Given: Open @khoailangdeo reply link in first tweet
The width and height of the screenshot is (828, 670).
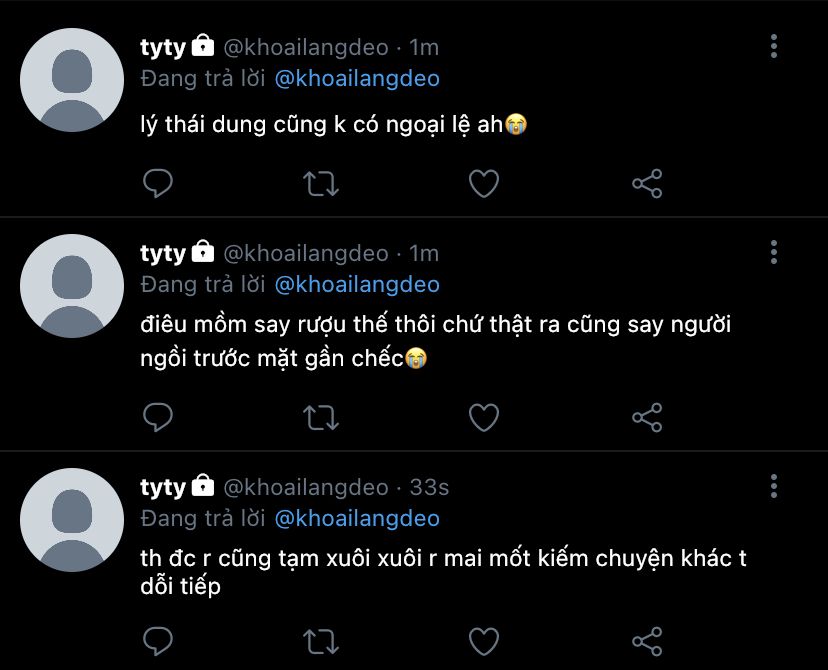Looking at the screenshot, I should [x=356, y=79].
